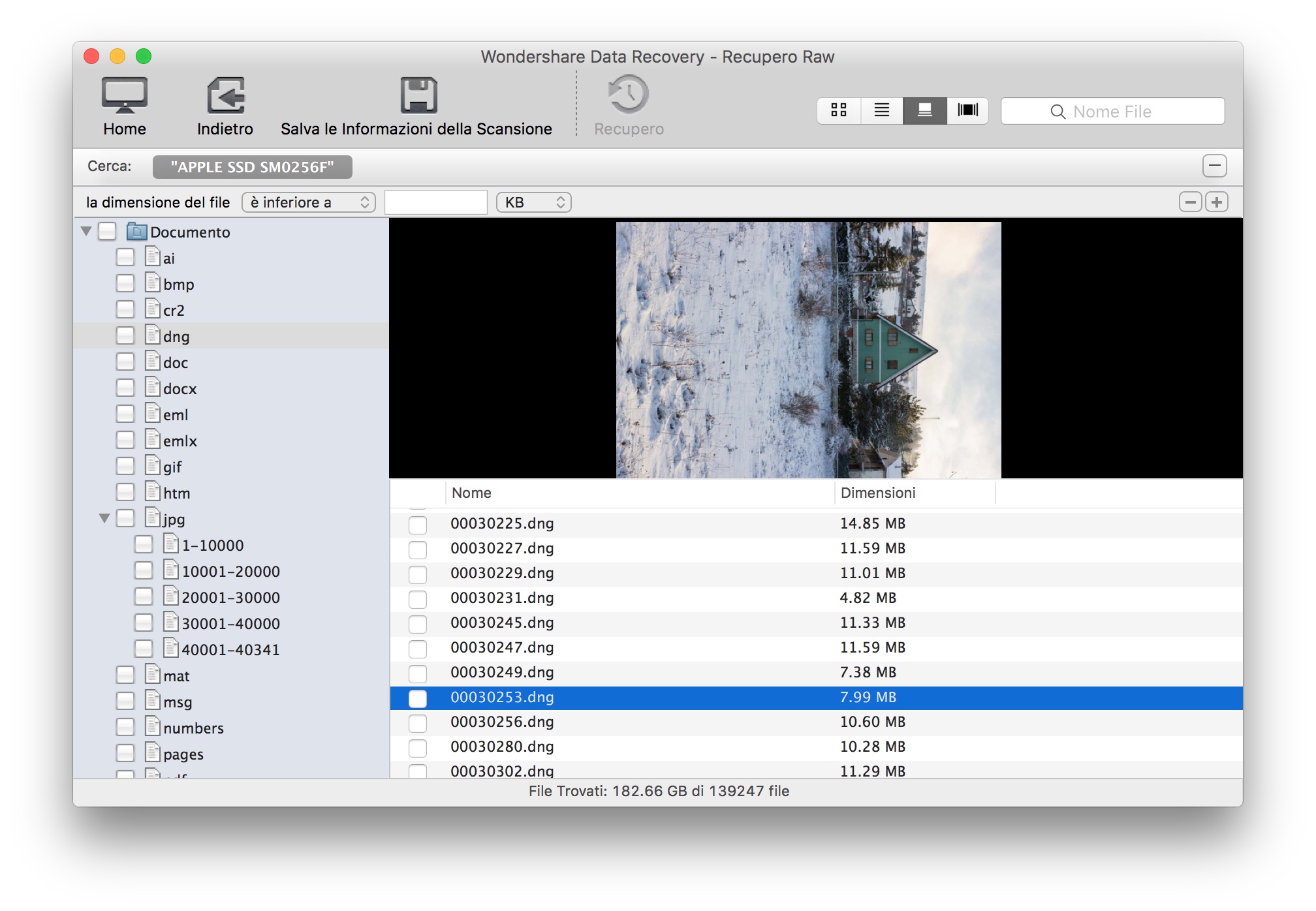Switch to cover flow view
1316x911 pixels.
[967, 110]
